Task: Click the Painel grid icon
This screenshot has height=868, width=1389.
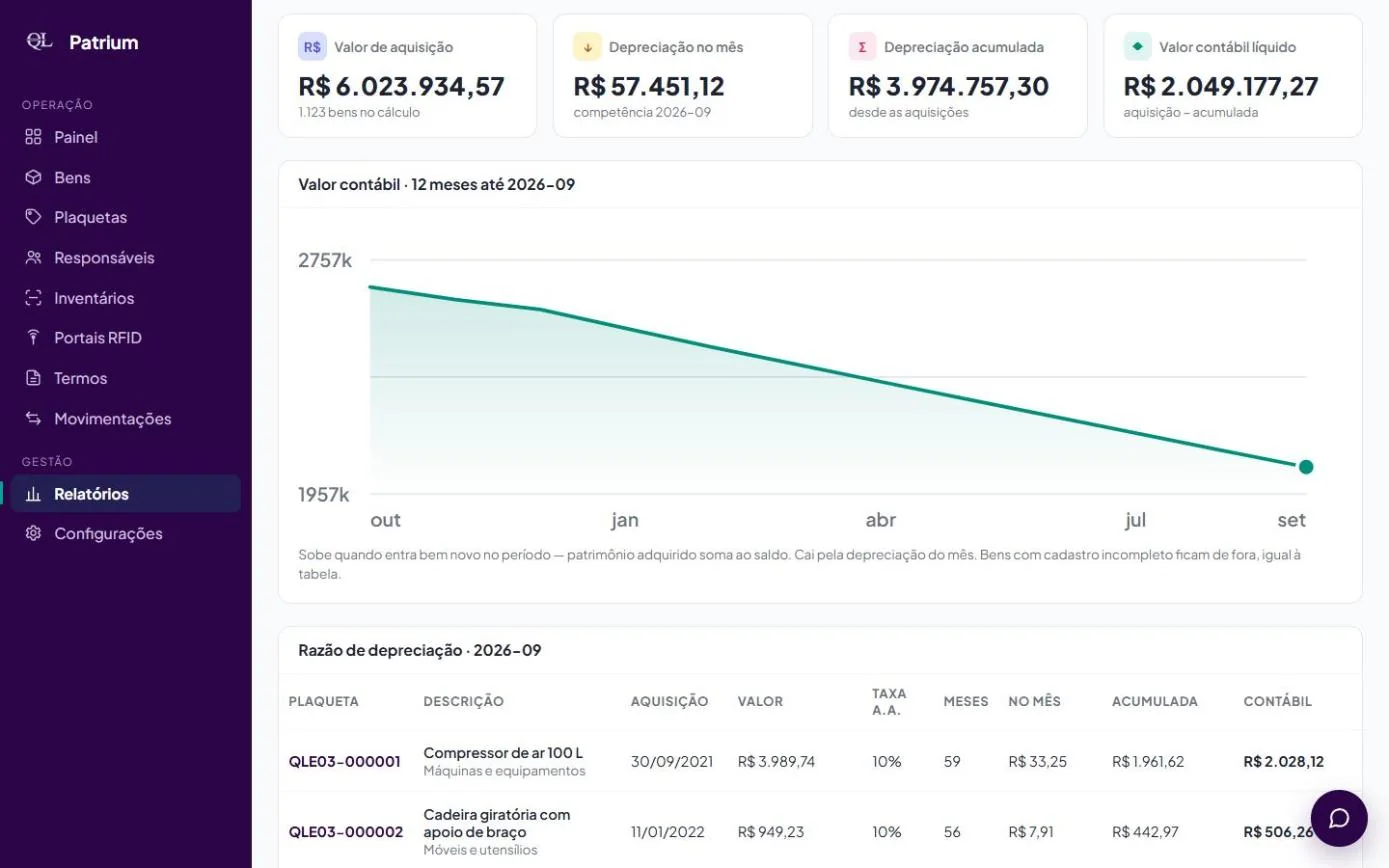Action: coord(33,137)
